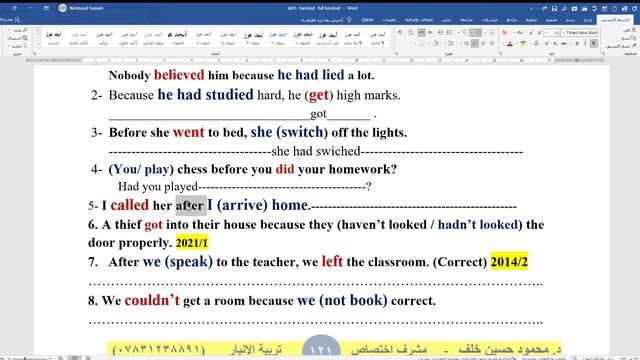Toggle Italic formatting
The height and width of the screenshot is (360, 640).
tap(585, 43)
